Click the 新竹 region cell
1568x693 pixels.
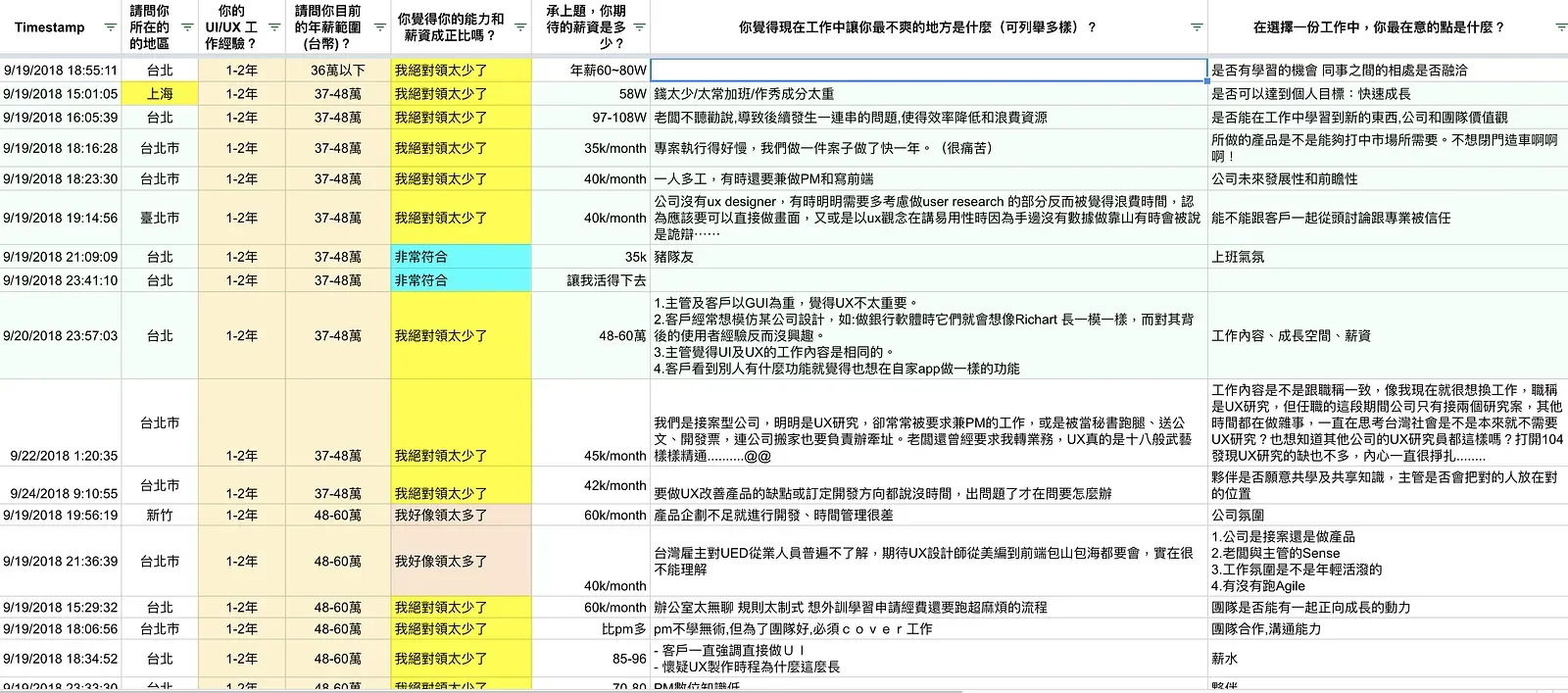pyautogui.click(x=160, y=515)
